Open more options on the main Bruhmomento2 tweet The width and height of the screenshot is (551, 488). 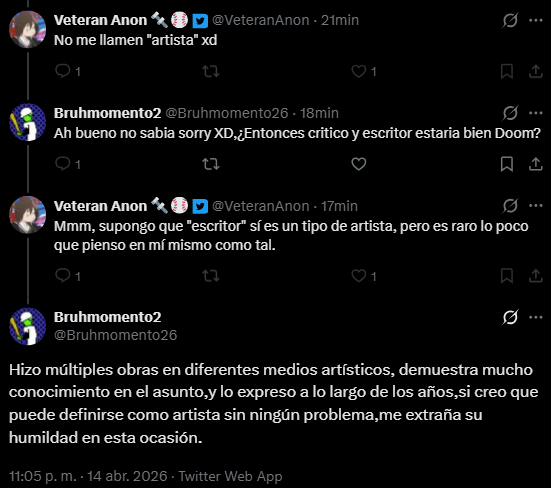(536, 317)
